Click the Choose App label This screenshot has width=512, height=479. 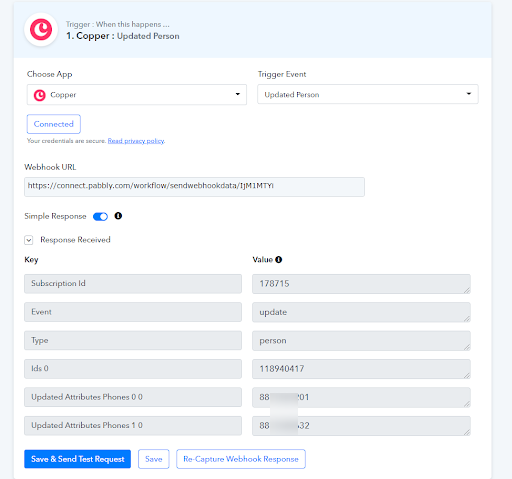pos(49,74)
